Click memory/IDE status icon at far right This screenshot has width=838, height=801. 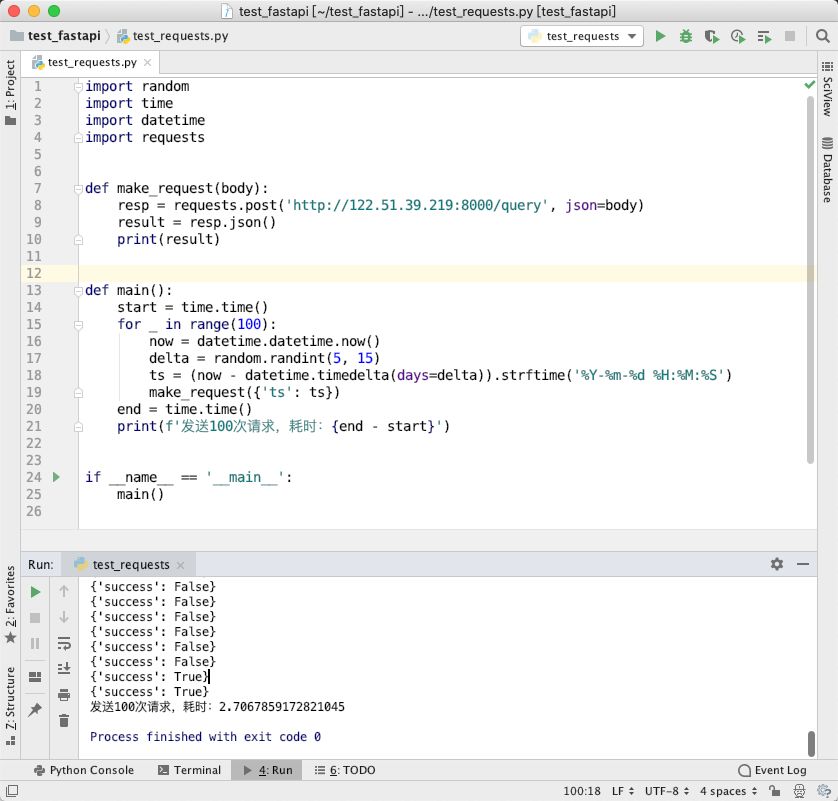click(824, 790)
